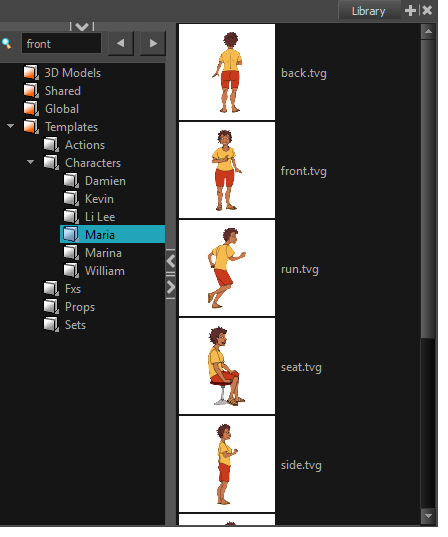The height and width of the screenshot is (537, 448).
Task: Switch to the Library tab
Action: click(x=369, y=11)
